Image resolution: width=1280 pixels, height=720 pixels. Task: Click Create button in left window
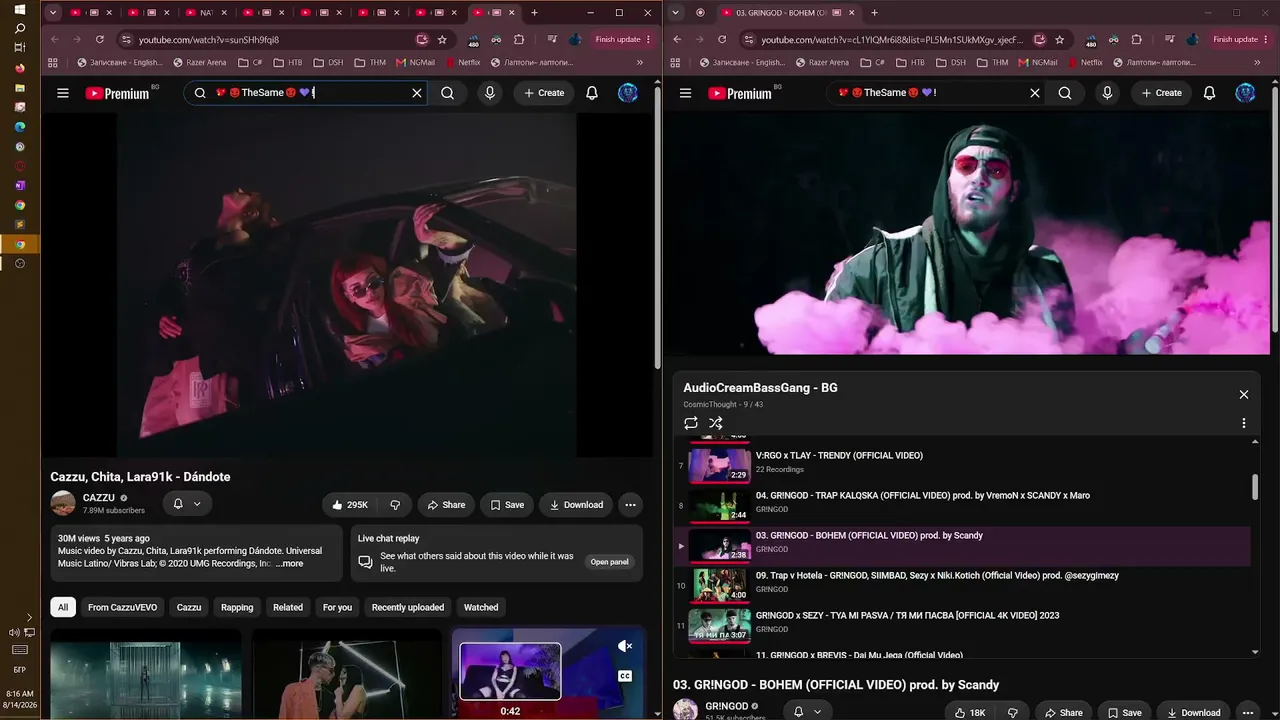tap(544, 93)
